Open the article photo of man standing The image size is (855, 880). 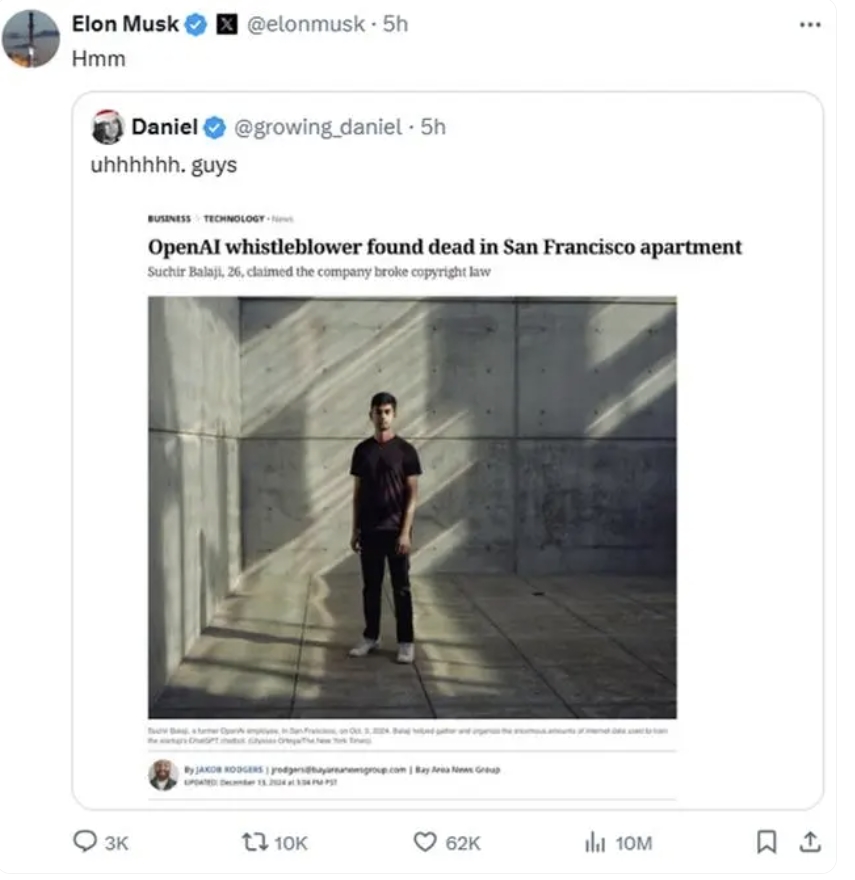coord(412,507)
